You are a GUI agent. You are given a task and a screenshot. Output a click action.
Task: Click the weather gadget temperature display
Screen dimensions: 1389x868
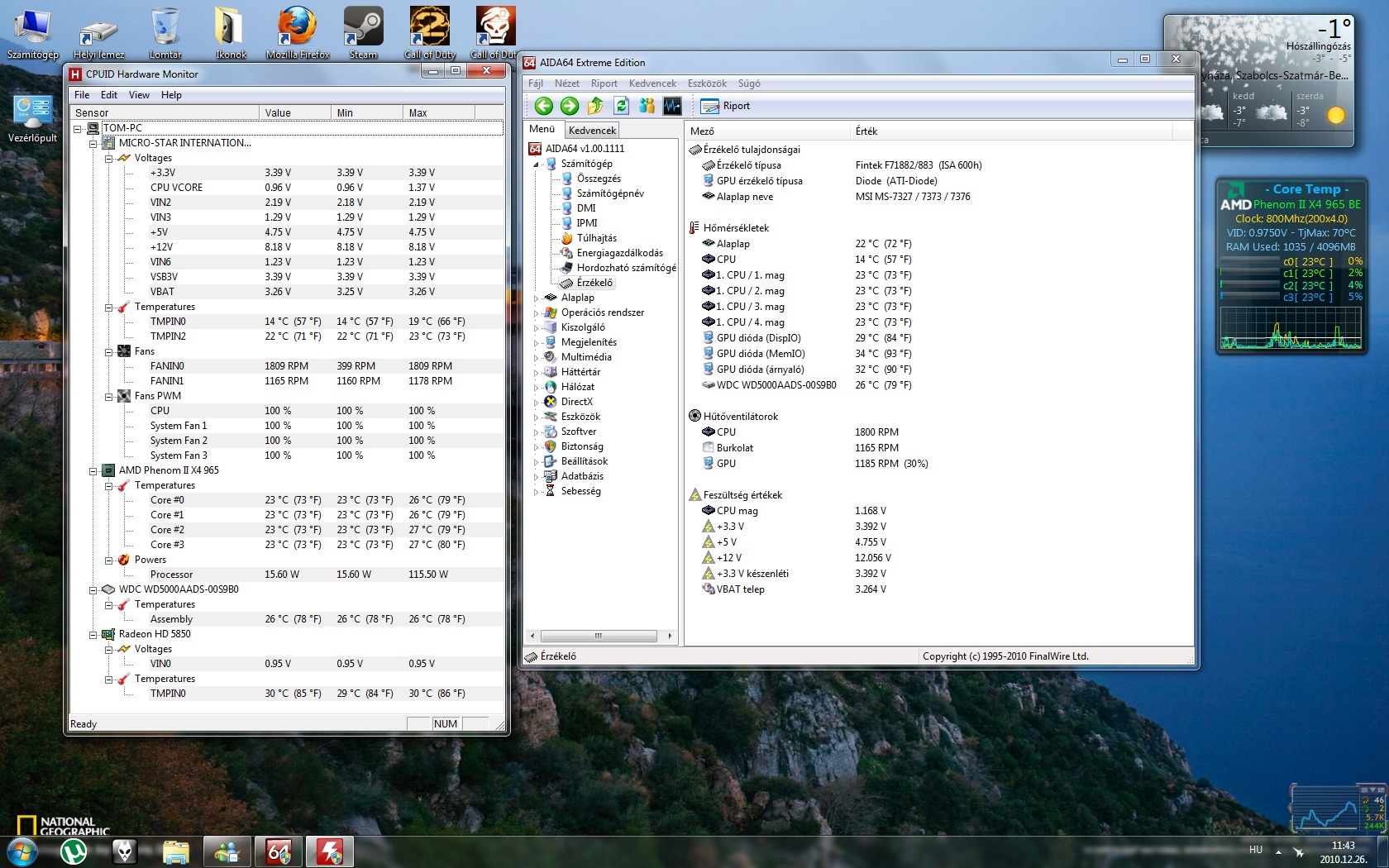[x=1334, y=29]
